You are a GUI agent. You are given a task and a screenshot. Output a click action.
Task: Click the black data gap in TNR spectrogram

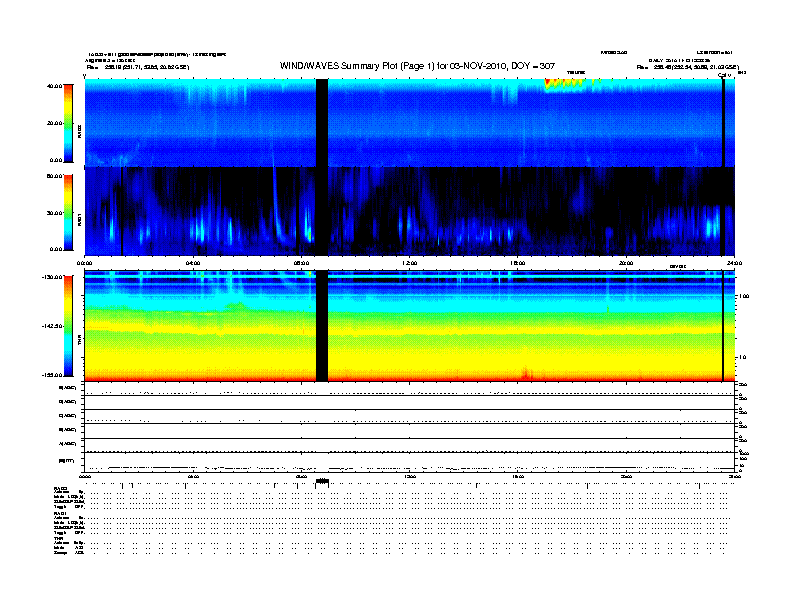coord(322,326)
